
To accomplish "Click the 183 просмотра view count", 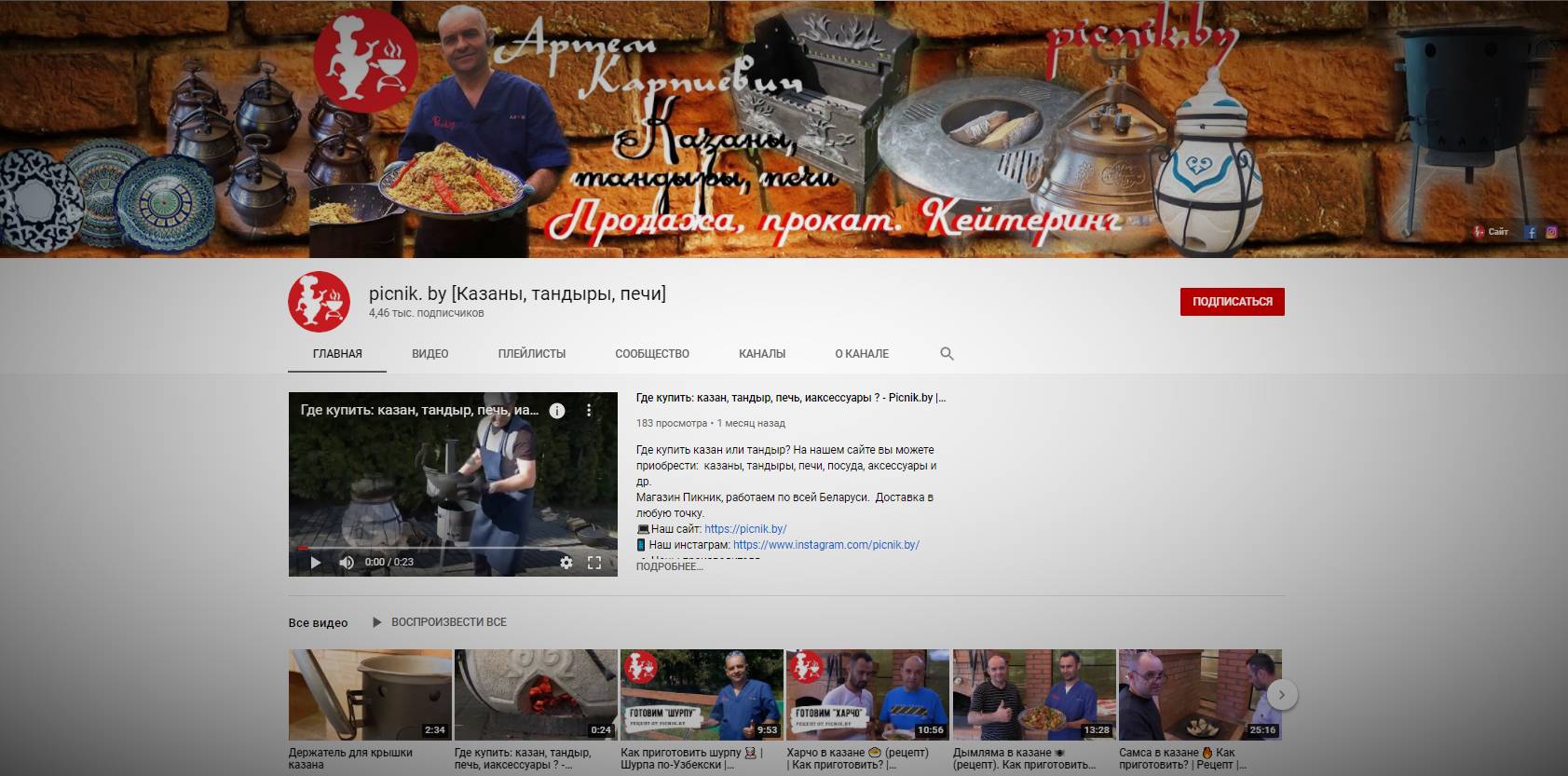I will tap(672, 423).
